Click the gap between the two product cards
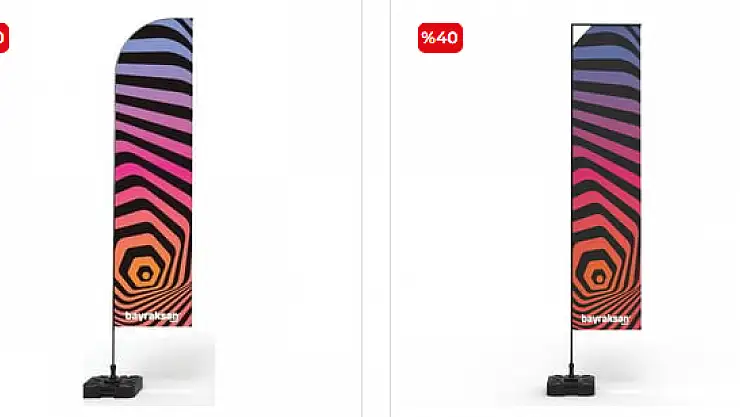This screenshot has height=417, width=740. (376, 208)
